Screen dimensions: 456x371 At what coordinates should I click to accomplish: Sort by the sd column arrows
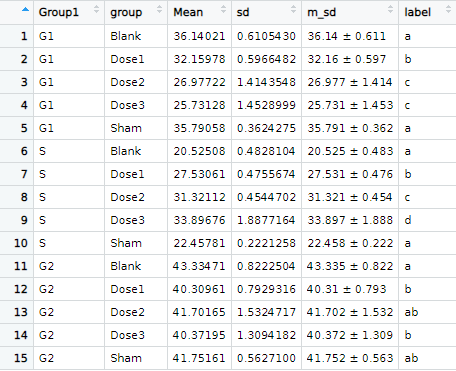point(293,9)
